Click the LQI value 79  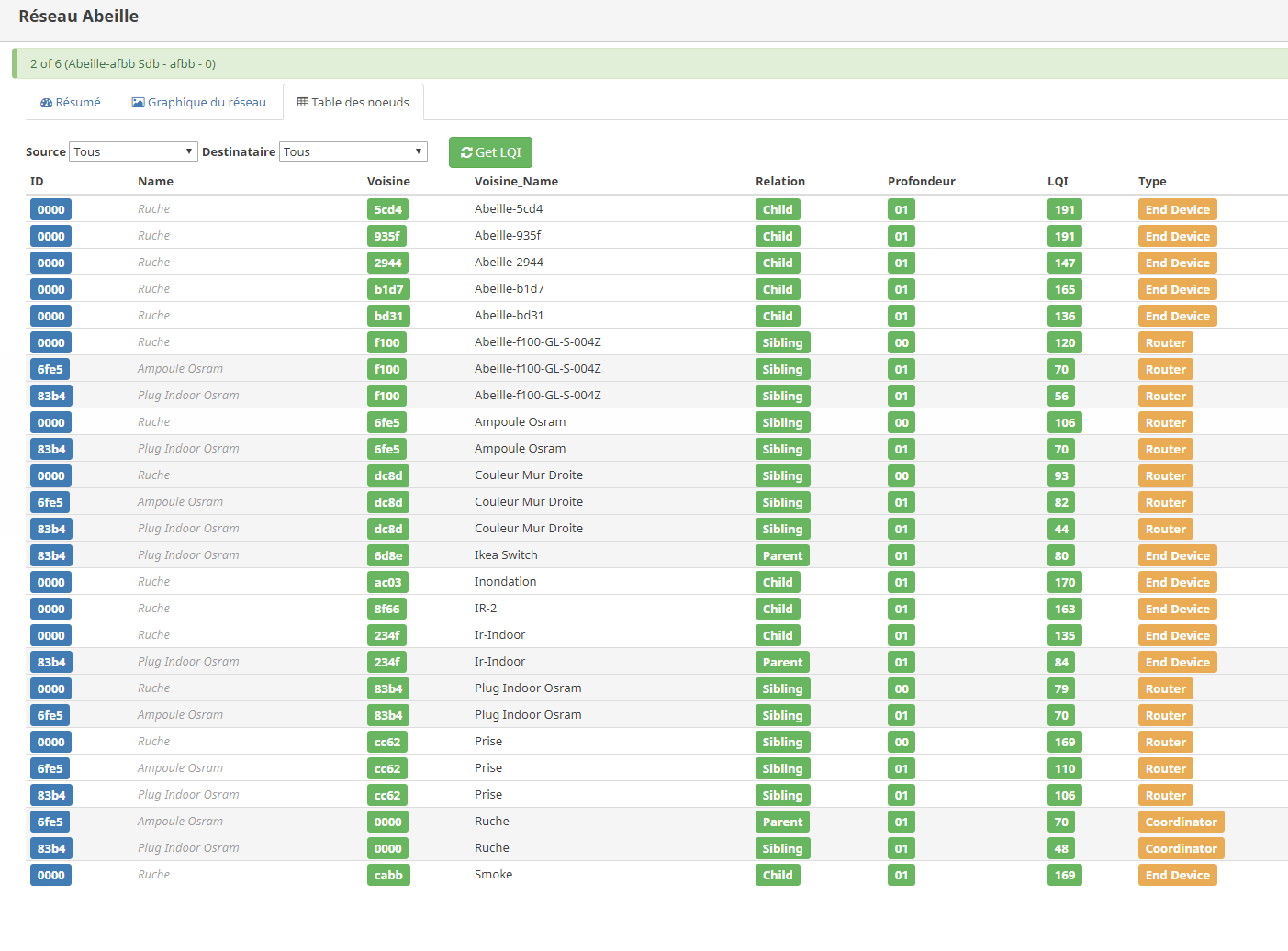pos(1061,688)
